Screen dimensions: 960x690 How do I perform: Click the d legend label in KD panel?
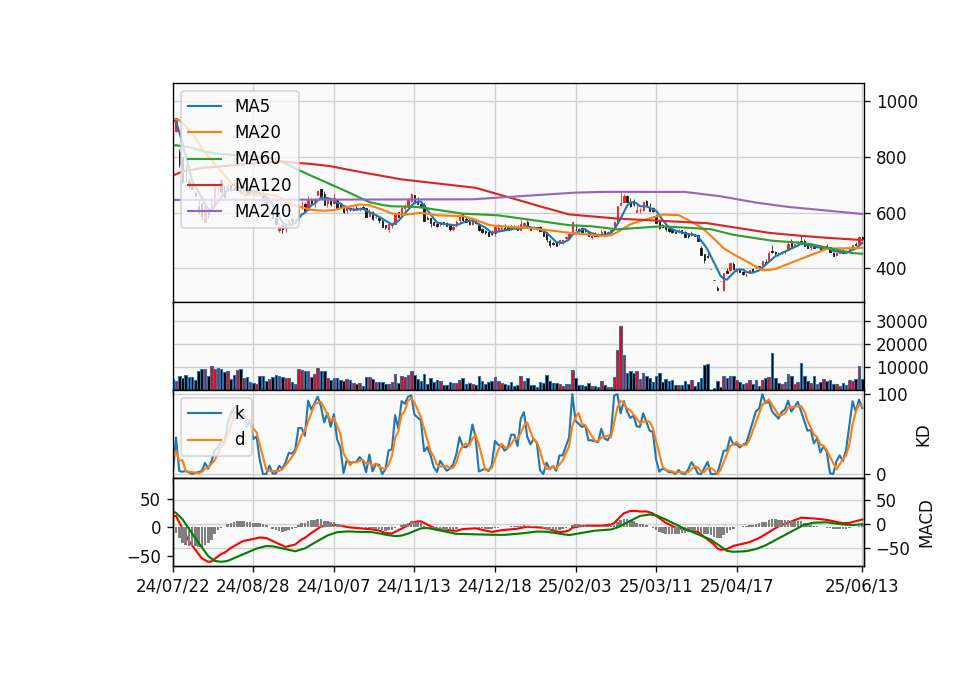240,439
